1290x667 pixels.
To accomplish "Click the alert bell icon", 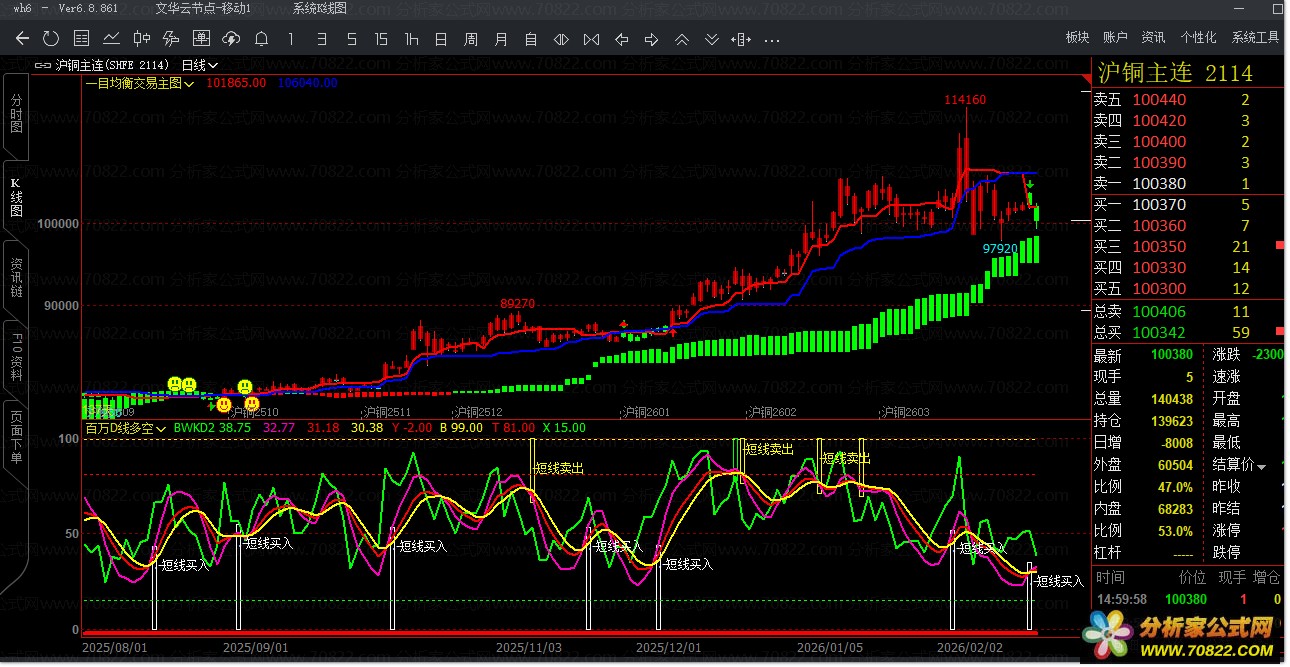I will 261,39.
